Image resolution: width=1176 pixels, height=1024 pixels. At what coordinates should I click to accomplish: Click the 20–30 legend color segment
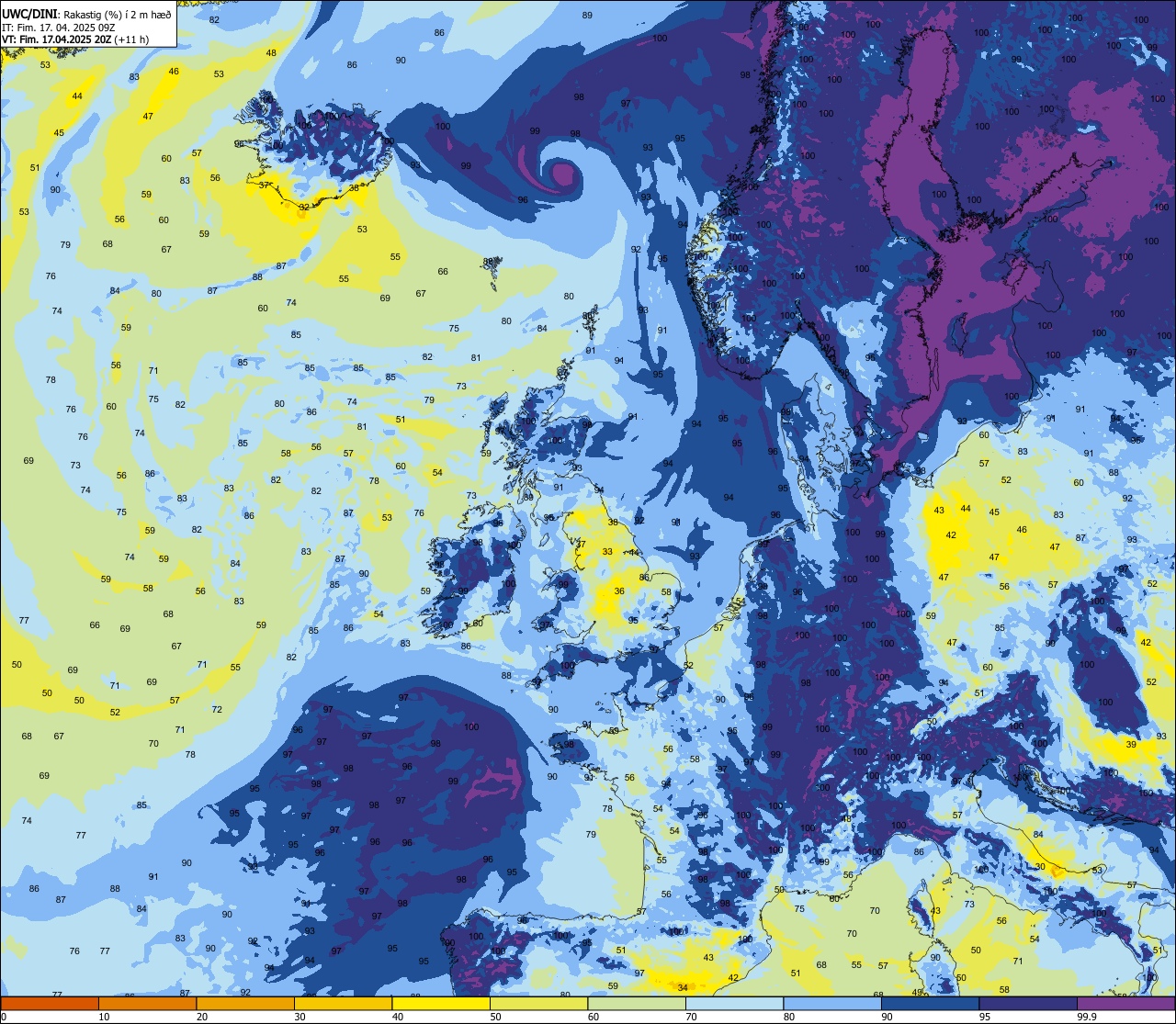click(x=245, y=1004)
